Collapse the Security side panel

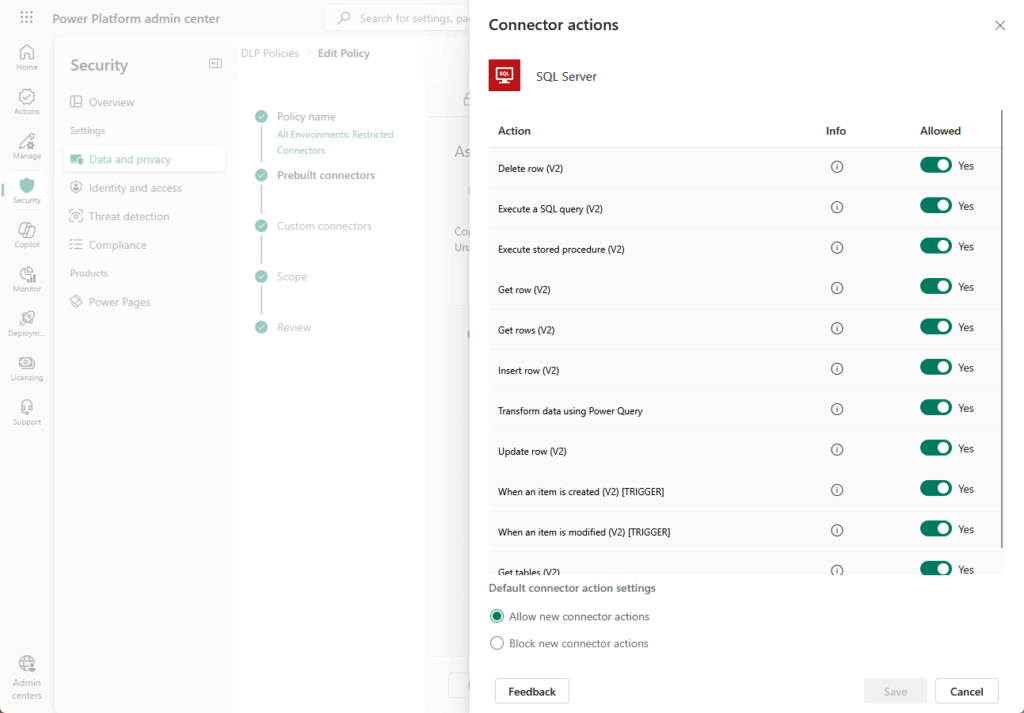coord(215,63)
